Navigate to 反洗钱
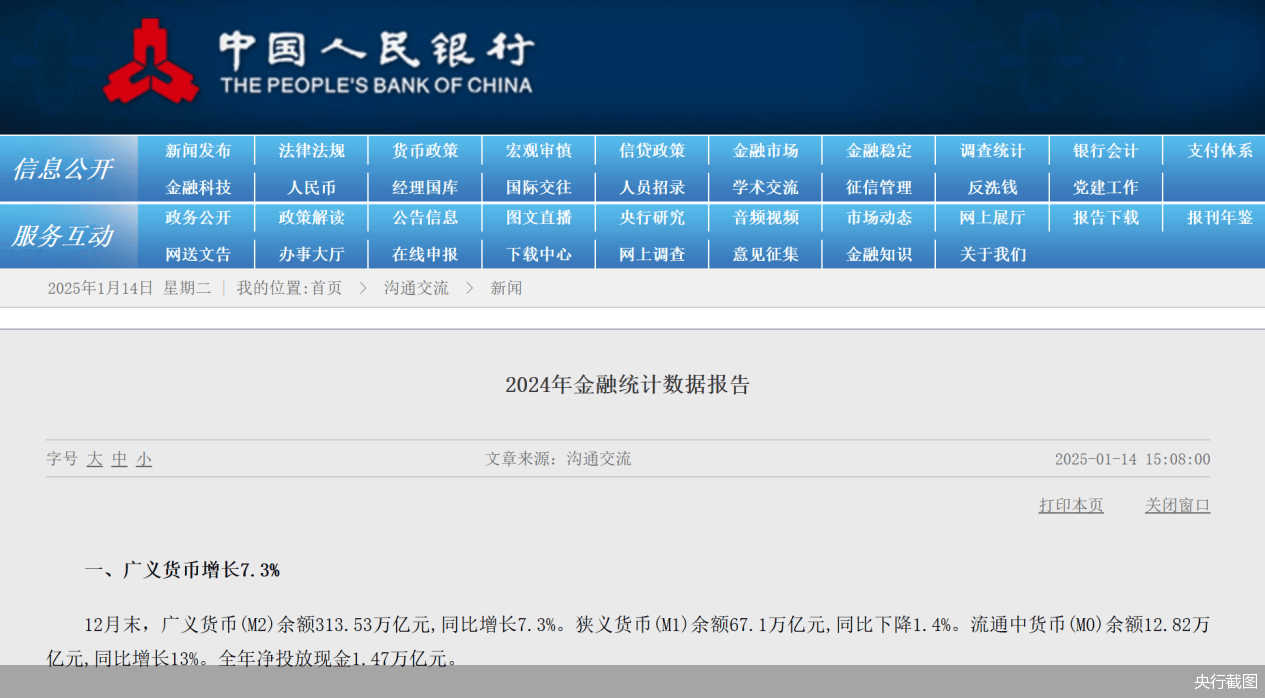The height and width of the screenshot is (698, 1265). tap(991, 186)
